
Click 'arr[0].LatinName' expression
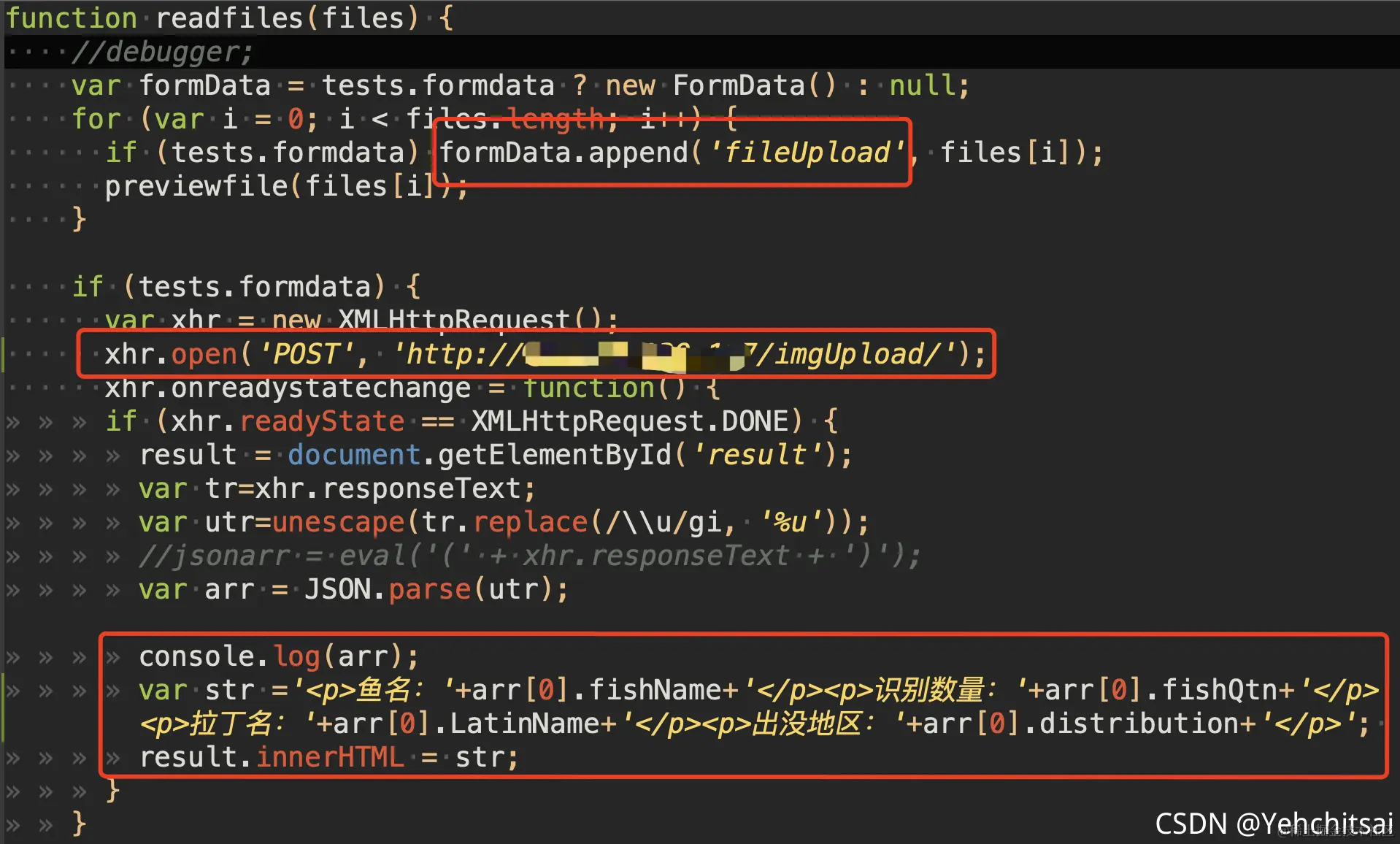click(x=466, y=724)
